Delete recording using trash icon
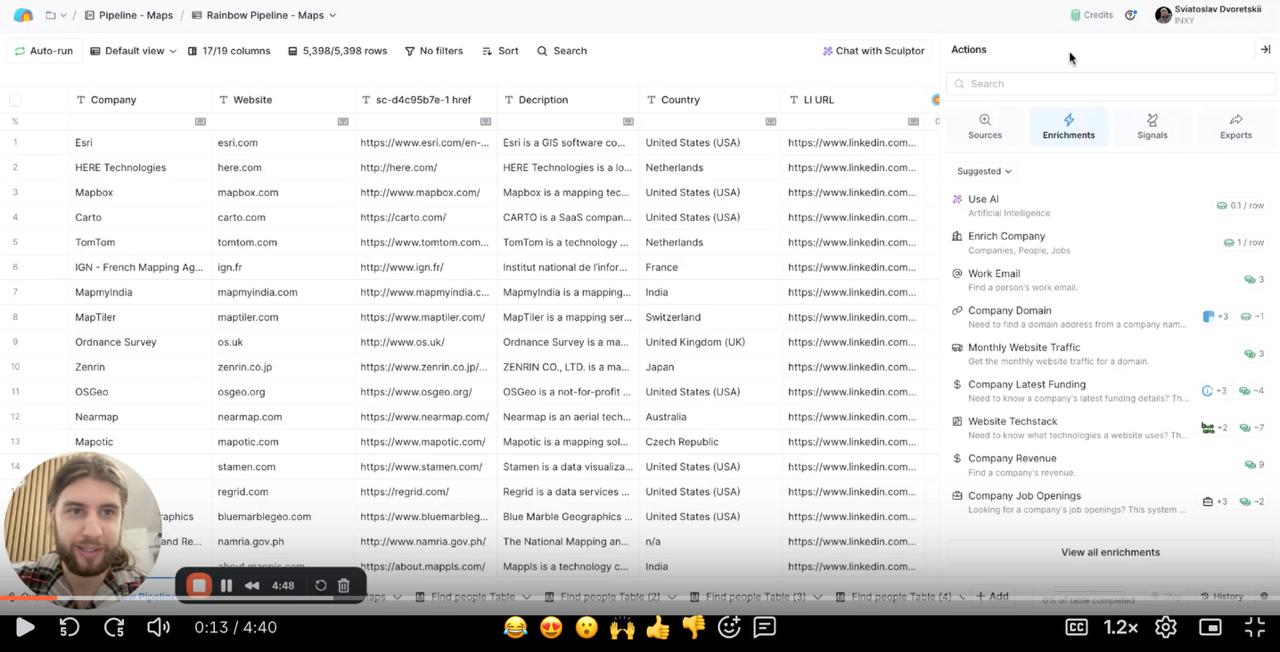Image resolution: width=1280 pixels, height=652 pixels. [343, 585]
